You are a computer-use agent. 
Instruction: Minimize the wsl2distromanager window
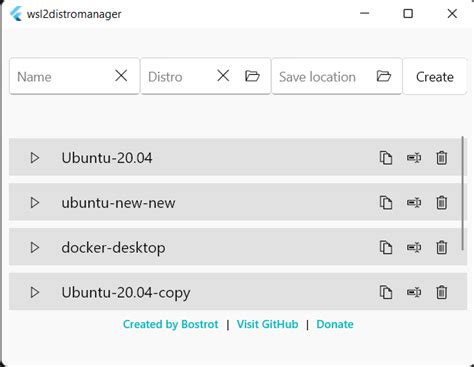[x=365, y=13]
